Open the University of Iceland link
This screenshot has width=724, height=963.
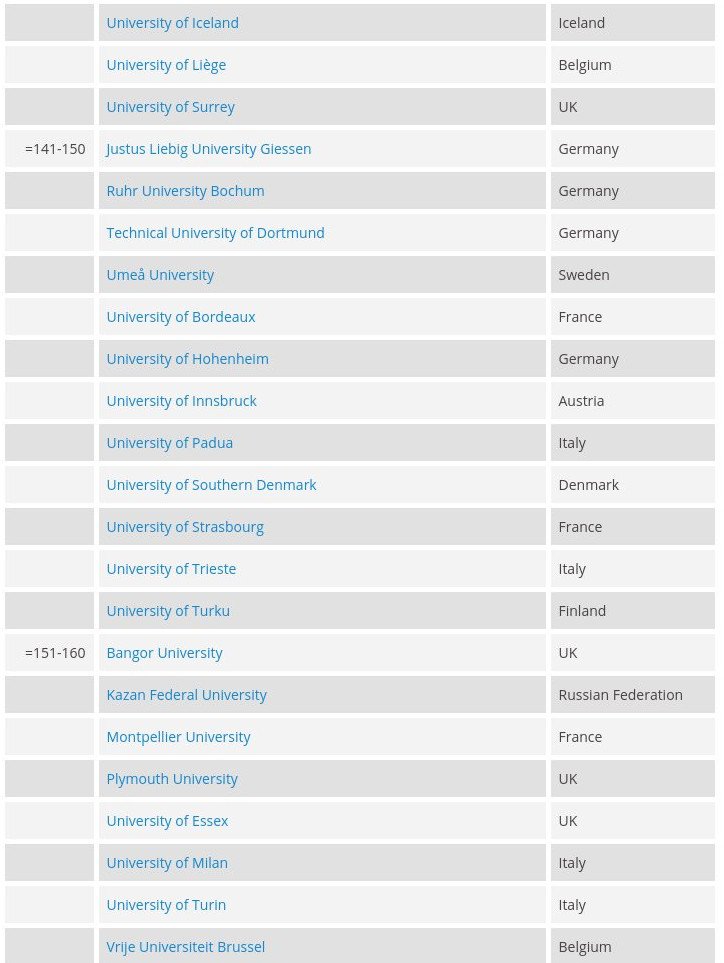(172, 23)
